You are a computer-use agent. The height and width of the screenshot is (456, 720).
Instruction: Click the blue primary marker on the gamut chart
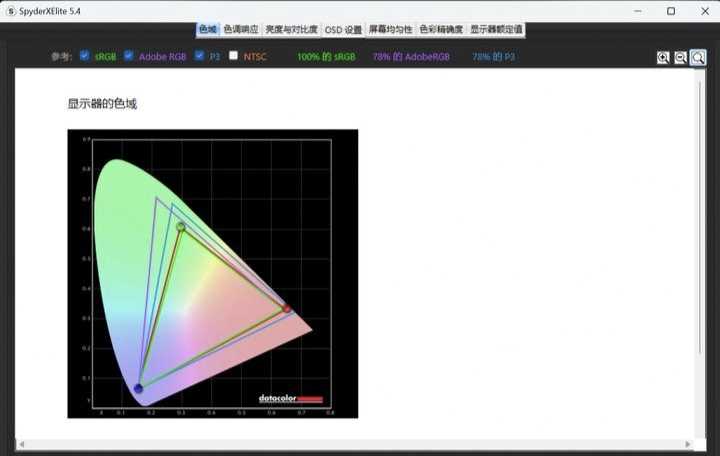[x=138, y=388]
